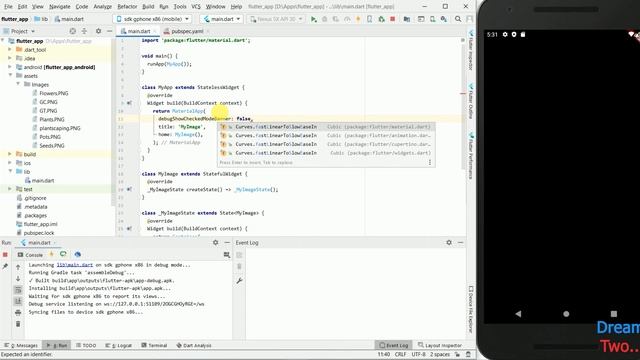Screen dimensions: 640x360
Task: Run the app with the green play icon
Action: 313,19
